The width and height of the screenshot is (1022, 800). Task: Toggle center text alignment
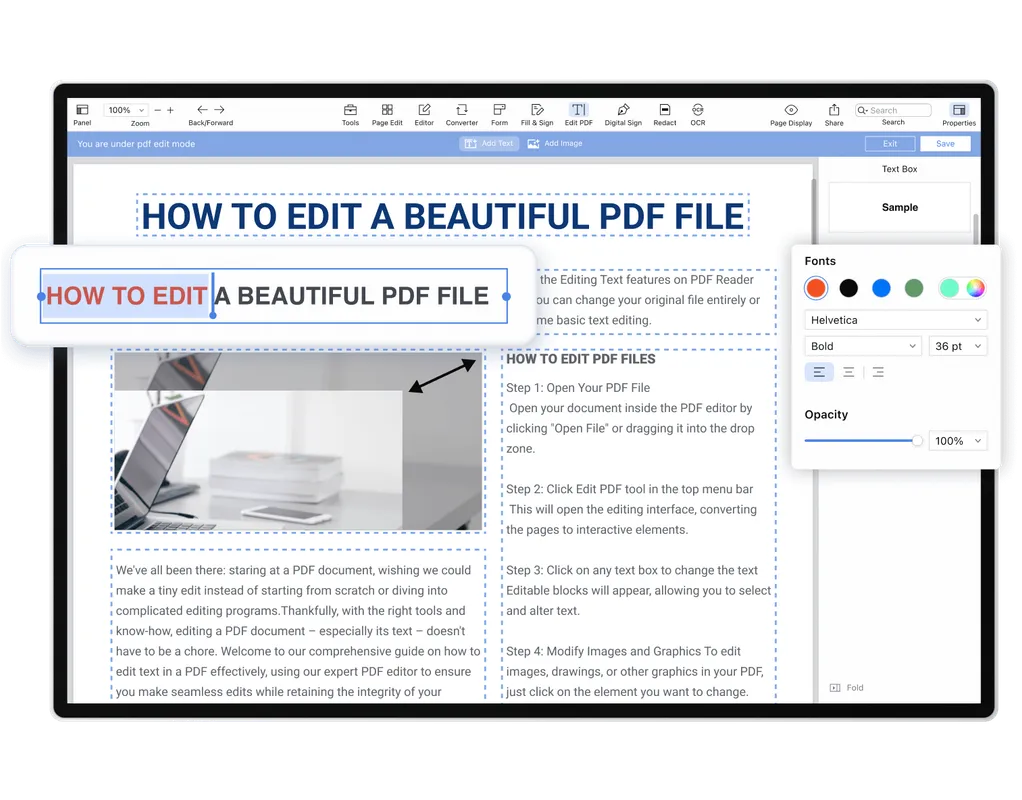click(x=848, y=371)
